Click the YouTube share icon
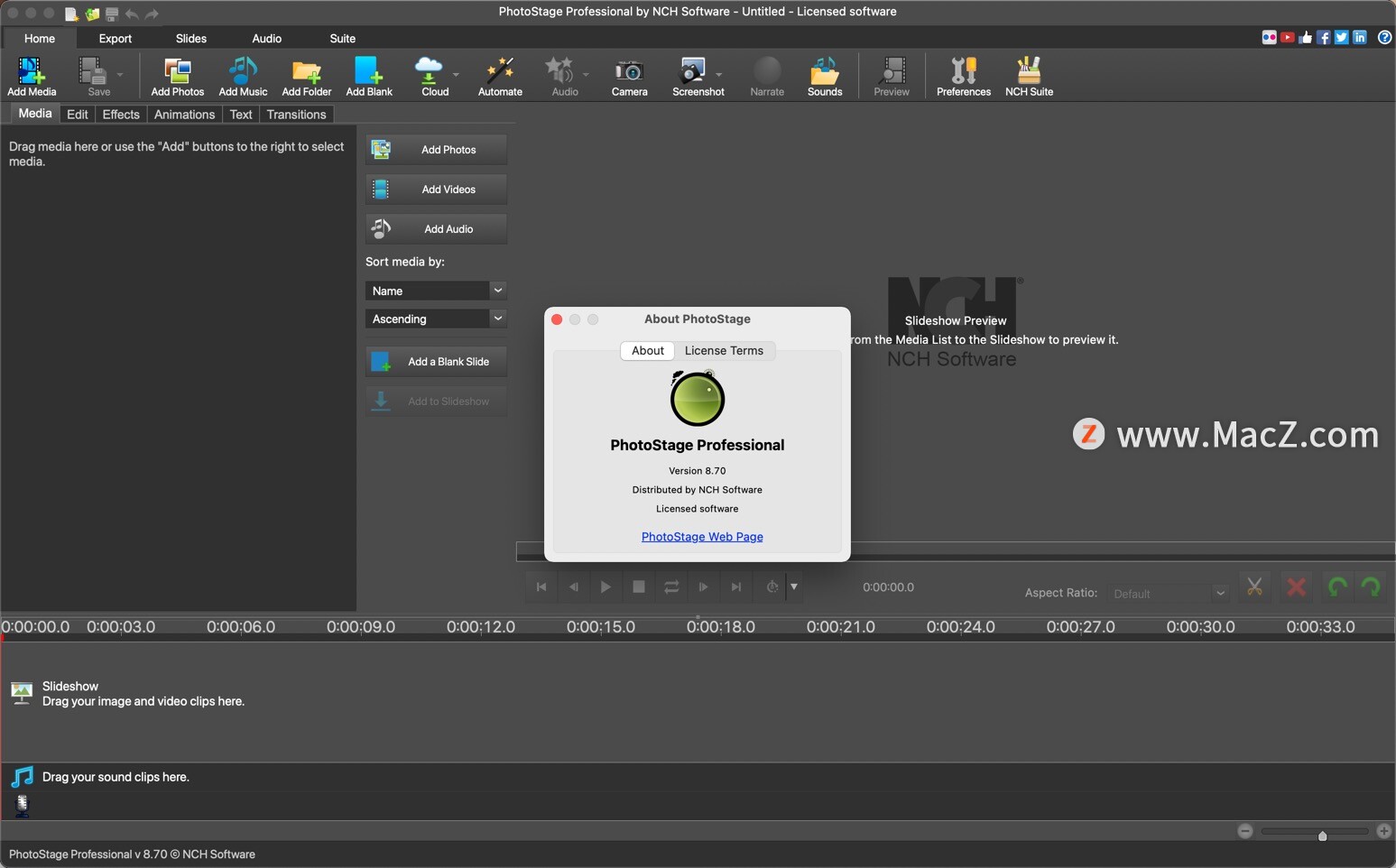 point(1288,38)
